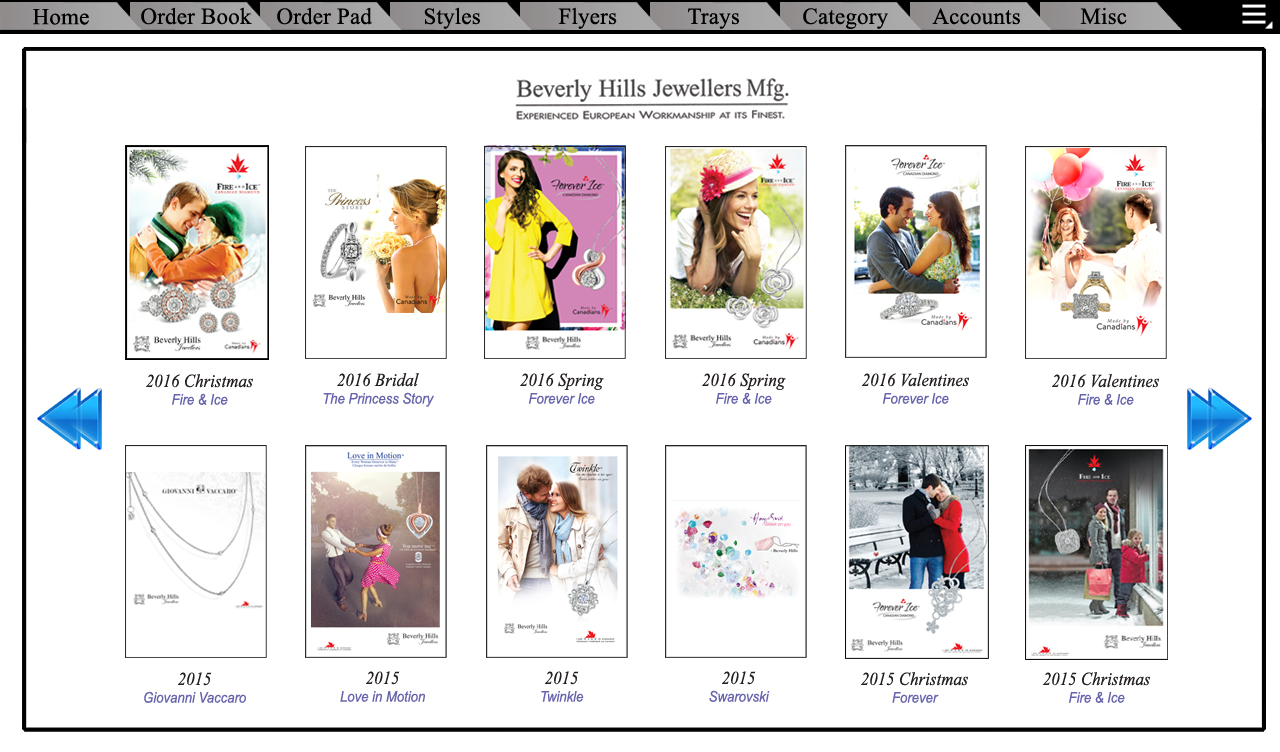Image resolution: width=1280 pixels, height=752 pixels.
Task: Open 2016 Spring Fire & Ice flyer cover
Action: click(x=736, y=252)
